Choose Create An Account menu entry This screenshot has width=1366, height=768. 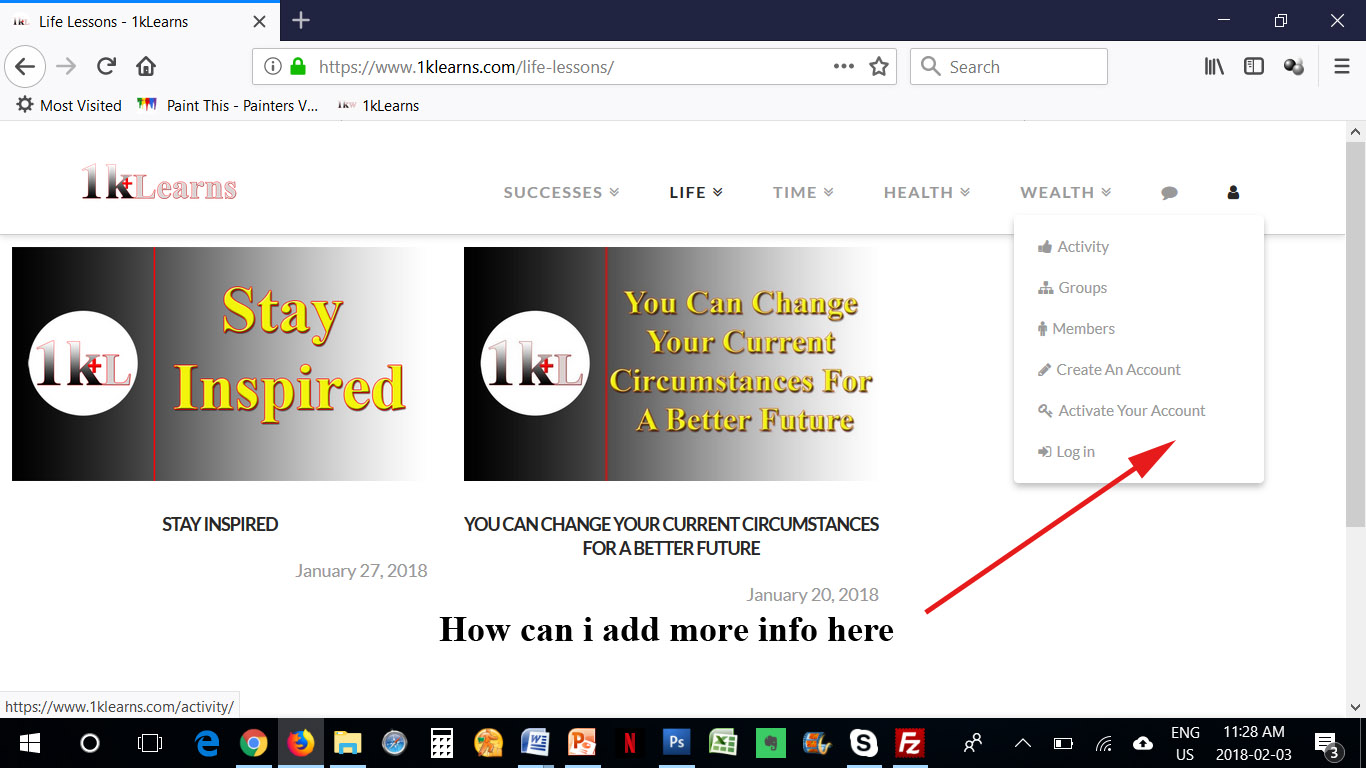[1117, 370]
